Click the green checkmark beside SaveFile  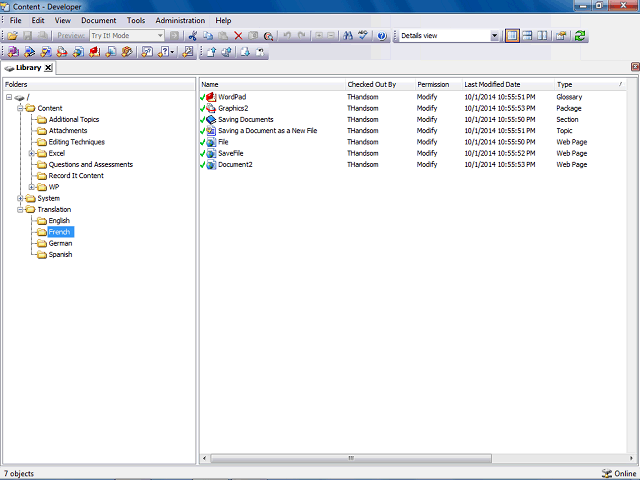[202, 153]
